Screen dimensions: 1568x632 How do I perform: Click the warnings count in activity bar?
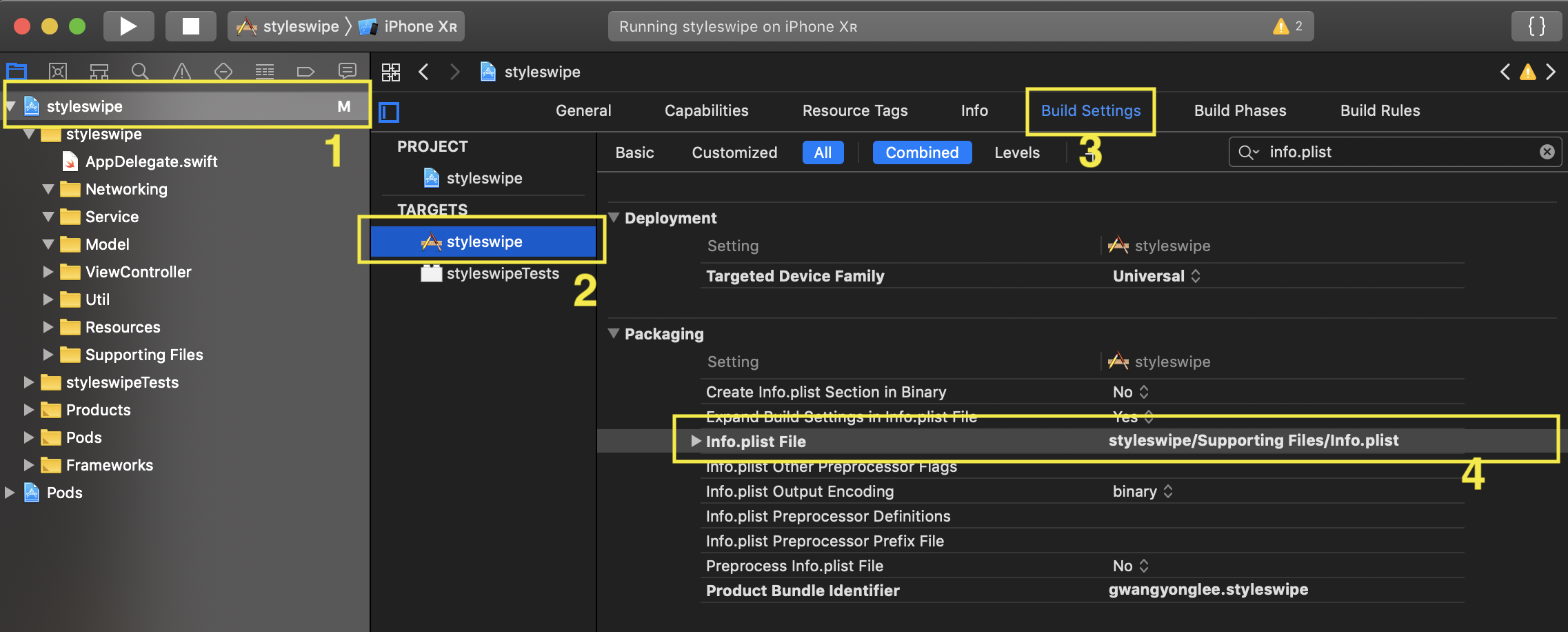tap(1288, 26)
